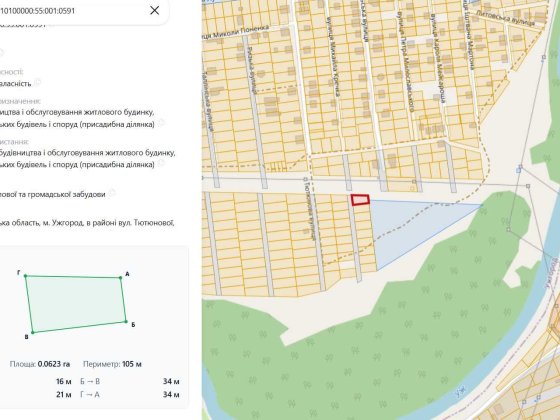The image size is (560, 420).
Task: Click '34 м' in the Б → В row
Action: point(171,381)
